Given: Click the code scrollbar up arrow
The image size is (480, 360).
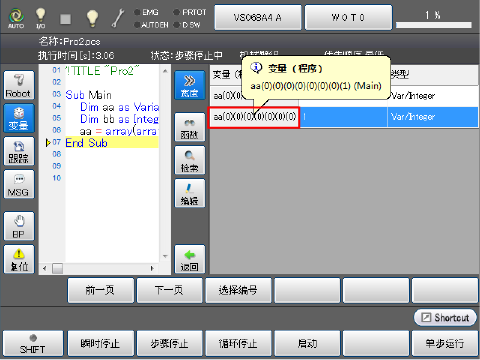Looking at the screenshot, I should (x=165, y=71).
